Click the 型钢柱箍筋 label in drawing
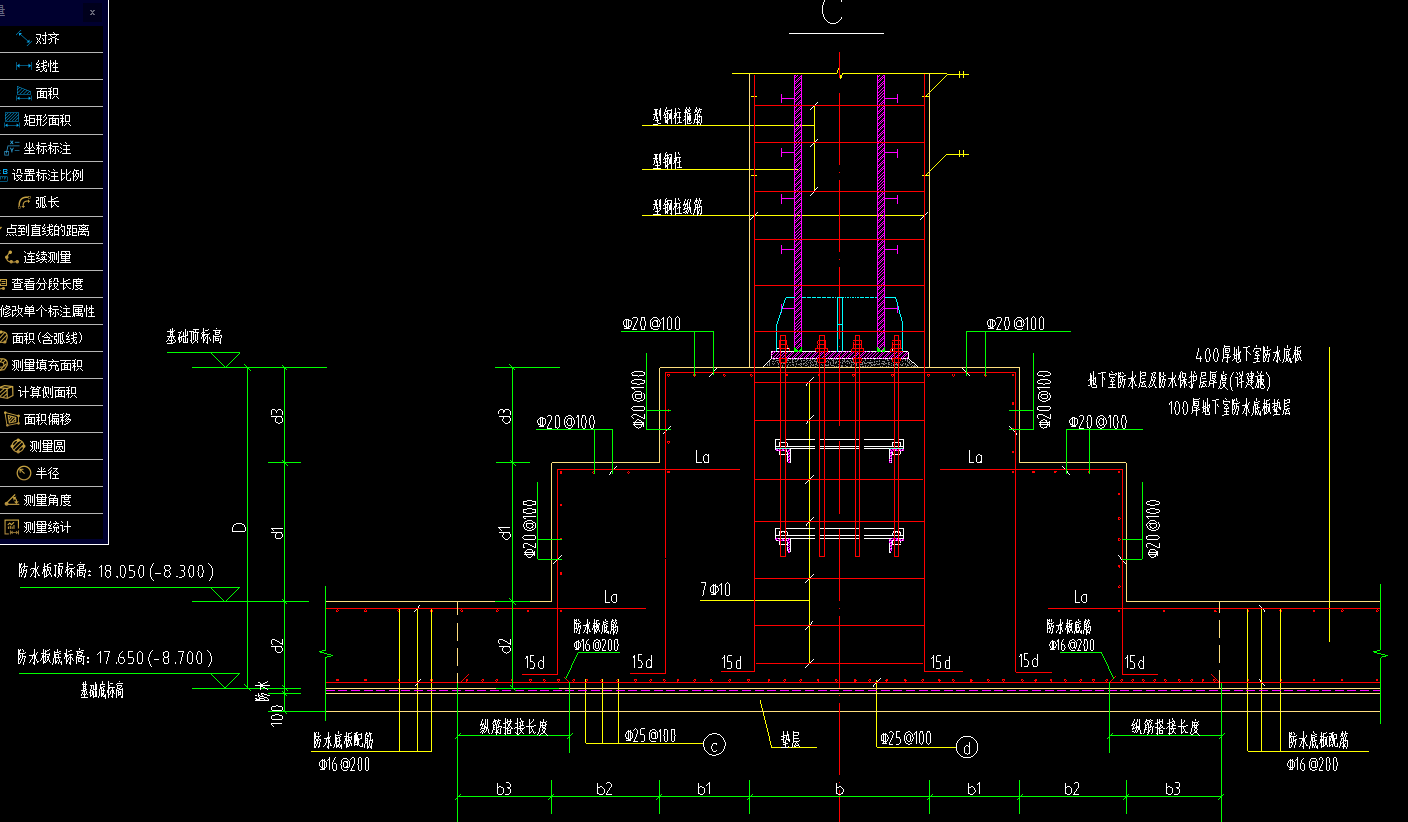 [x=678, y=117]
